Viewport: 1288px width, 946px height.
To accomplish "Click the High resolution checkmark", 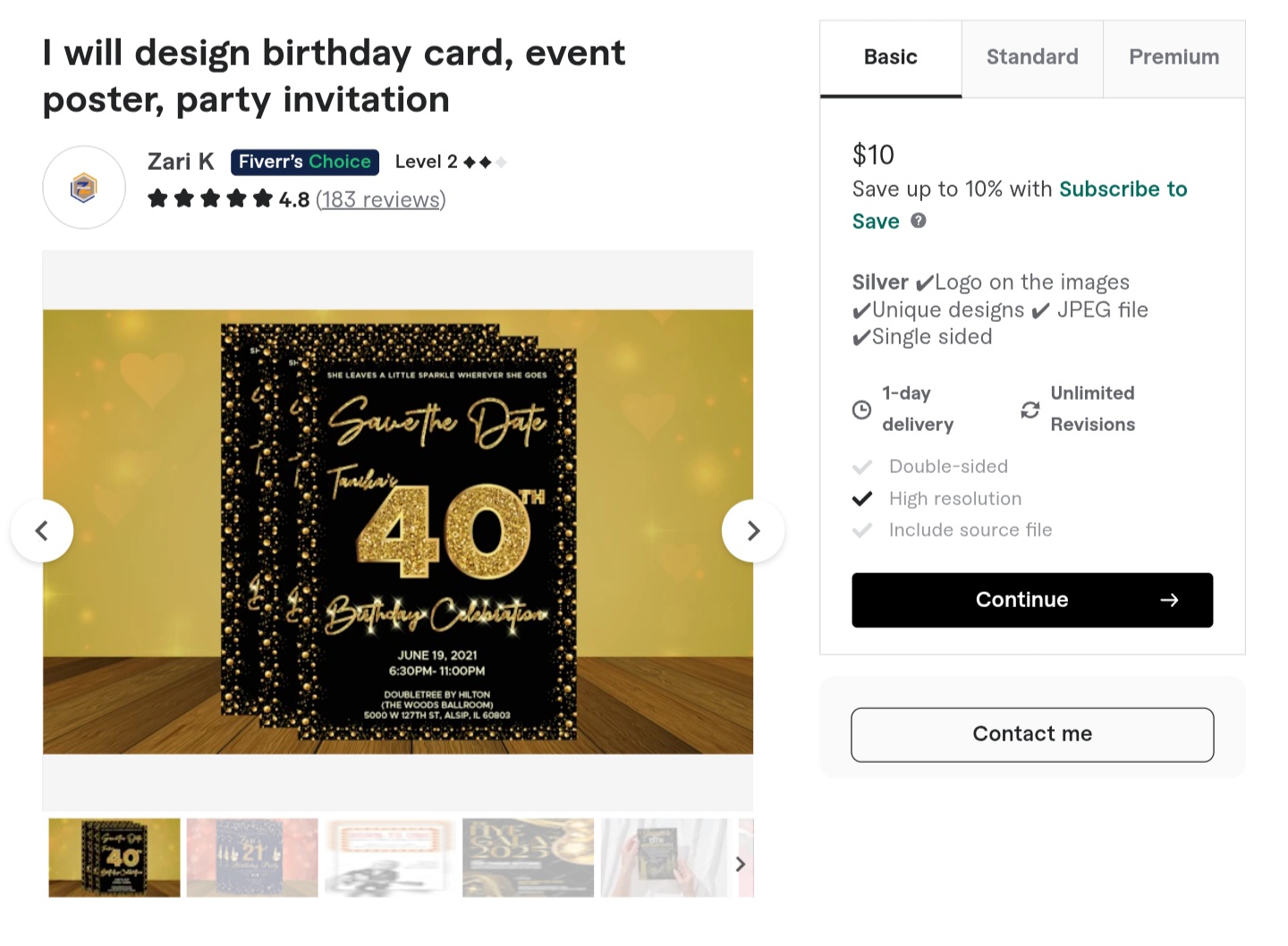I will click(862, 498).
